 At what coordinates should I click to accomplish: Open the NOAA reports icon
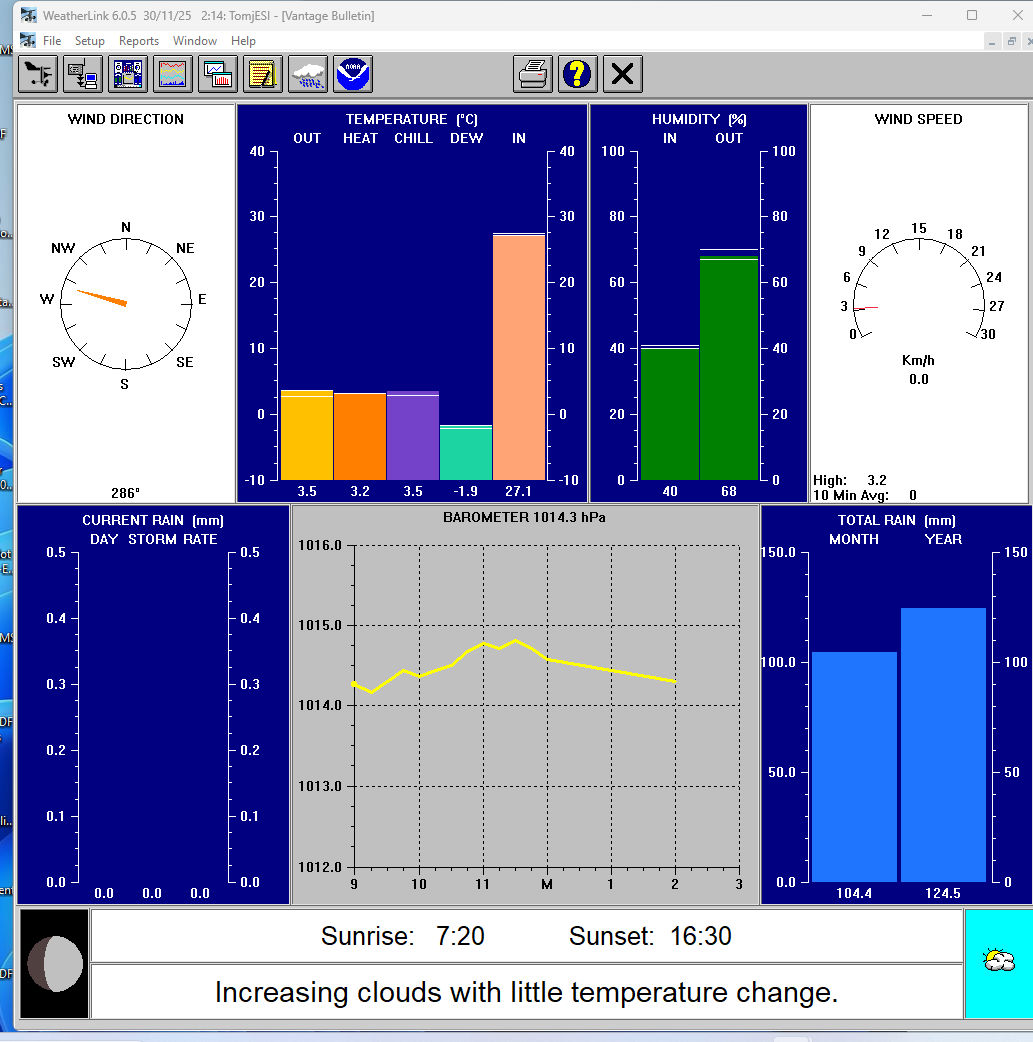pyautogui.click(x=353, y=74)
